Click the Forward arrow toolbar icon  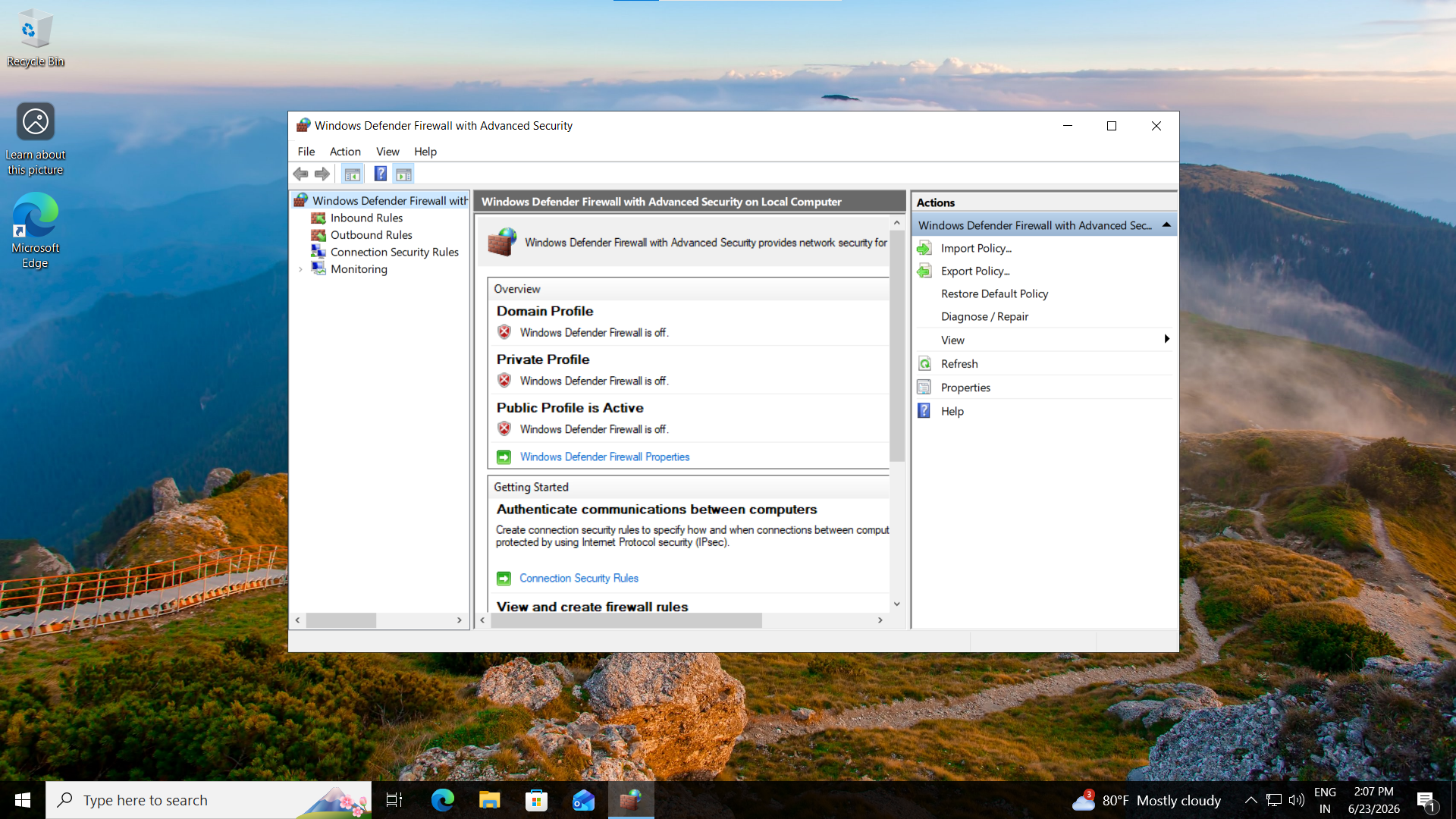(322, 174)
